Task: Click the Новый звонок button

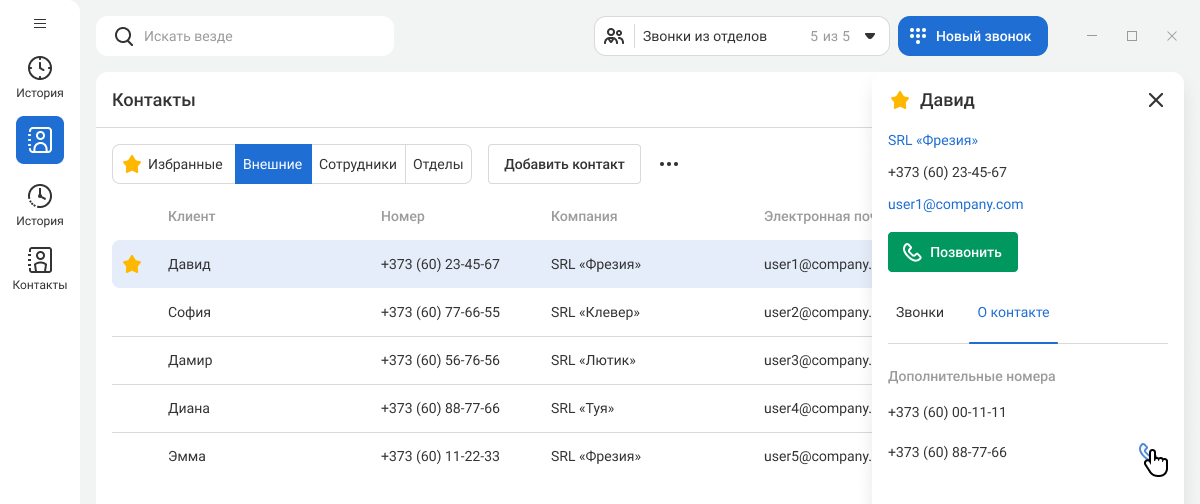Action: pyautogui.click(x=972, y=36)
